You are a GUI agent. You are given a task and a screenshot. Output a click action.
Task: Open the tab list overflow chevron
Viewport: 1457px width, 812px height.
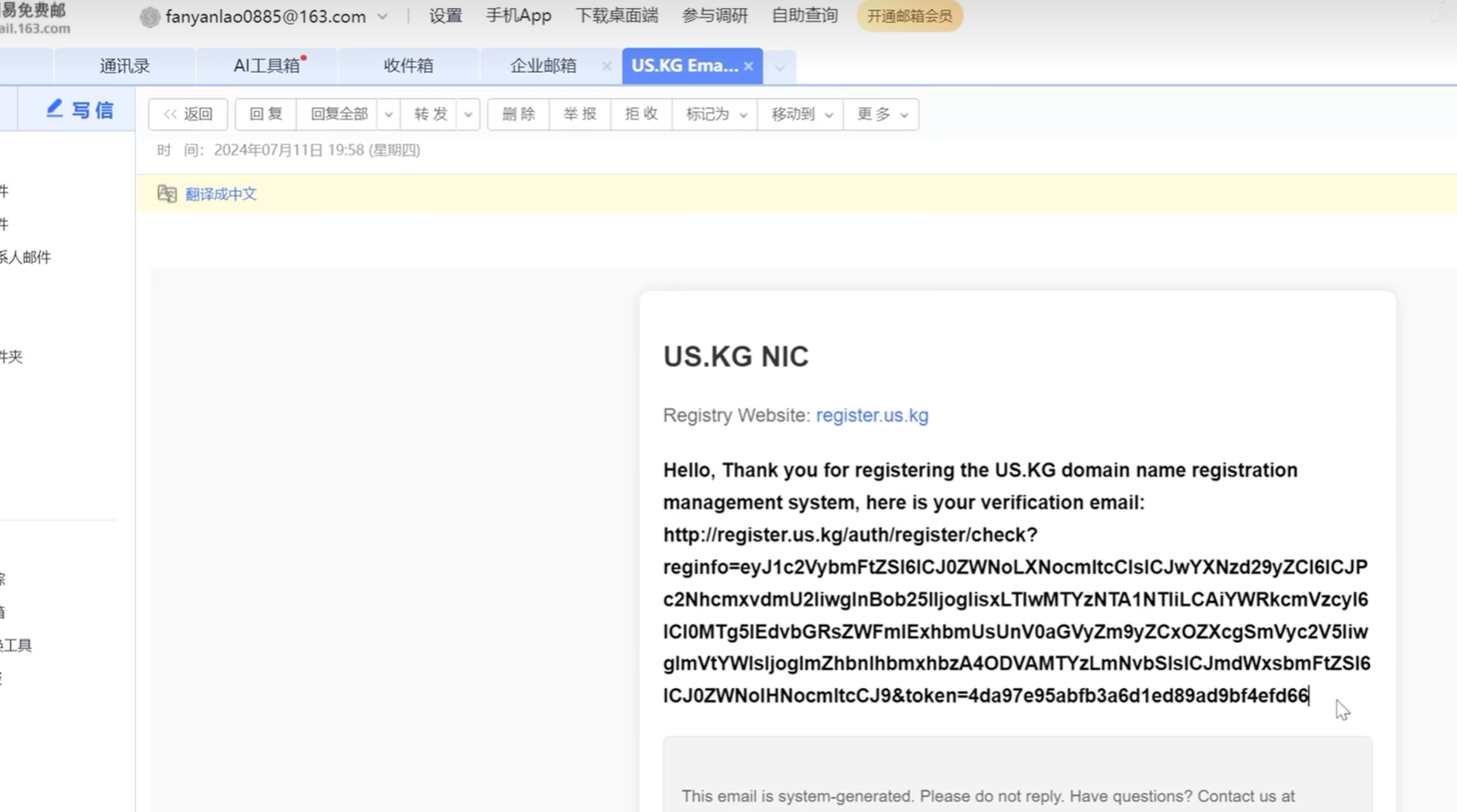[x=780, y=68]
